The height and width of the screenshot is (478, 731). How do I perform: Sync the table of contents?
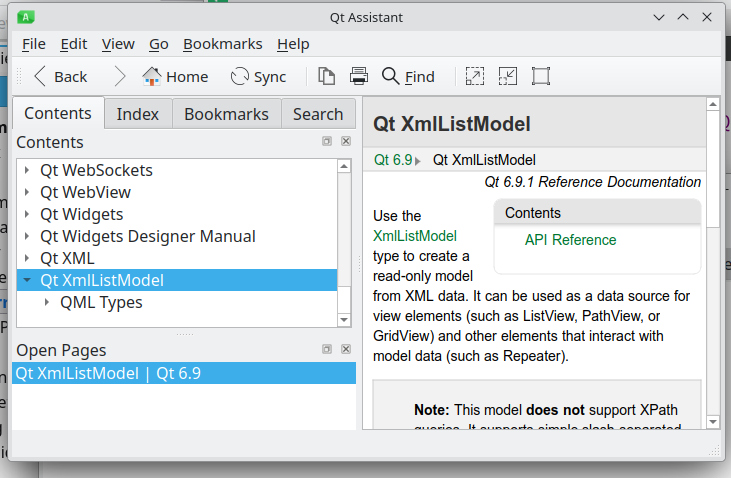(x=258, y=76)
